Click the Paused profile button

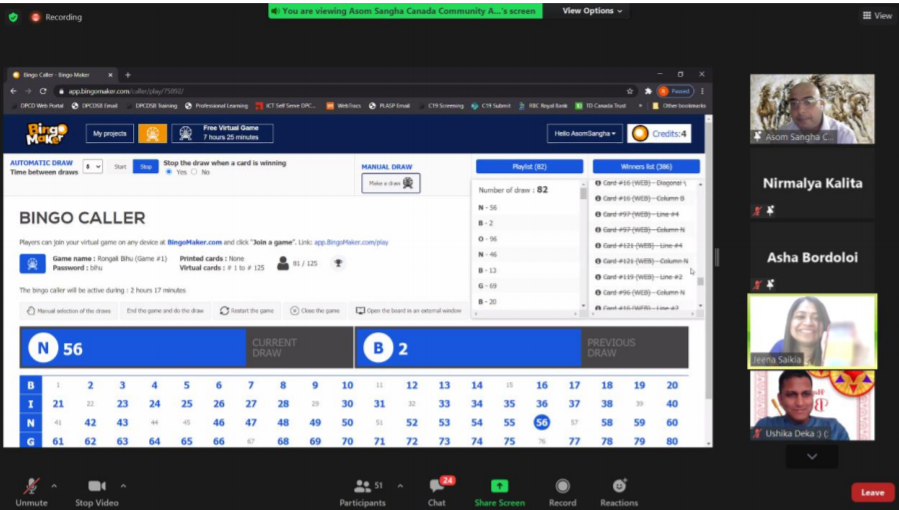675,91
